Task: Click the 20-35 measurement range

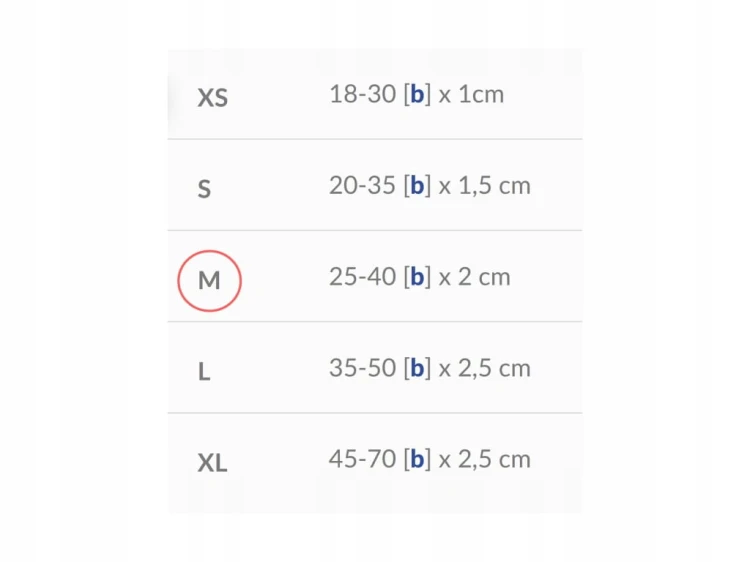Action: pos(363,185)
